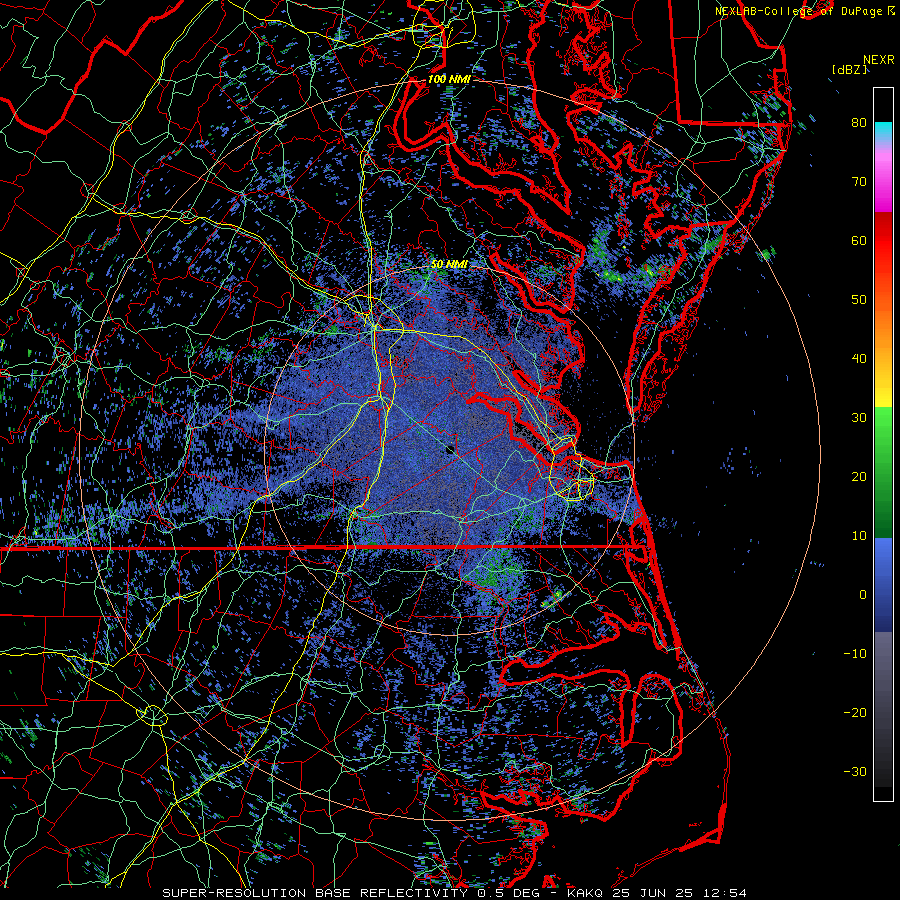
Task: Click the NEXLAB-College of DuPage watermark text
Action: click(x=806, y=11)
